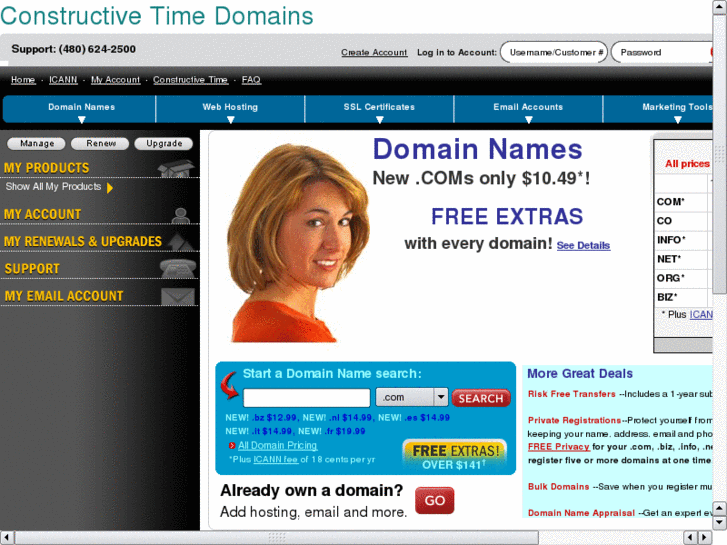The height and width of the screenshot is (545, 727).
Task: Click the red curved arrow in domain search box
Action: [x=229, y=386]
